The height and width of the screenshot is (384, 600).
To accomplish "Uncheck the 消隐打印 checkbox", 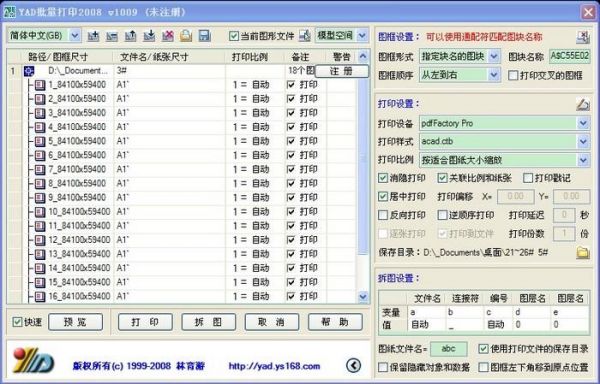I will point(383,178).
